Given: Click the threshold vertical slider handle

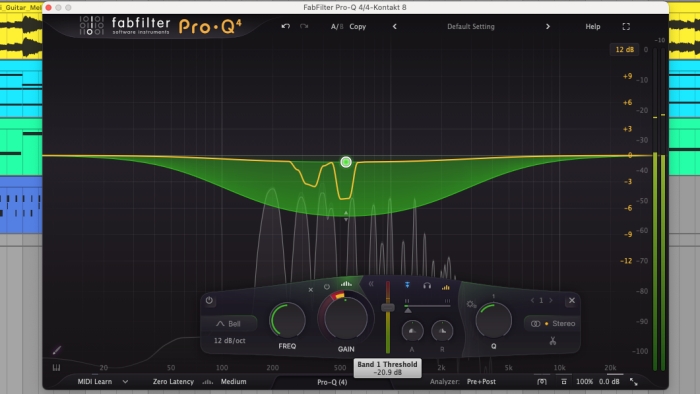Looking at the screenshot, I should 388,307.
